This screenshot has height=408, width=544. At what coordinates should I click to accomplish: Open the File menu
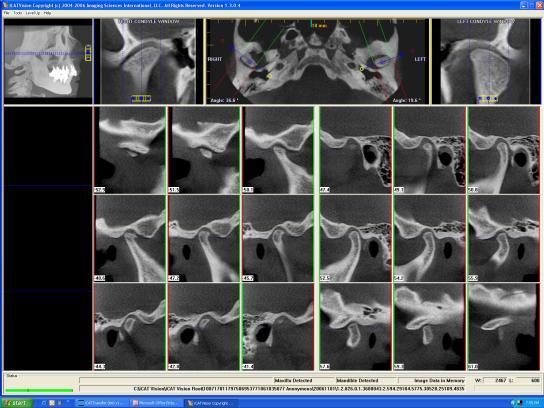[6, 13]
